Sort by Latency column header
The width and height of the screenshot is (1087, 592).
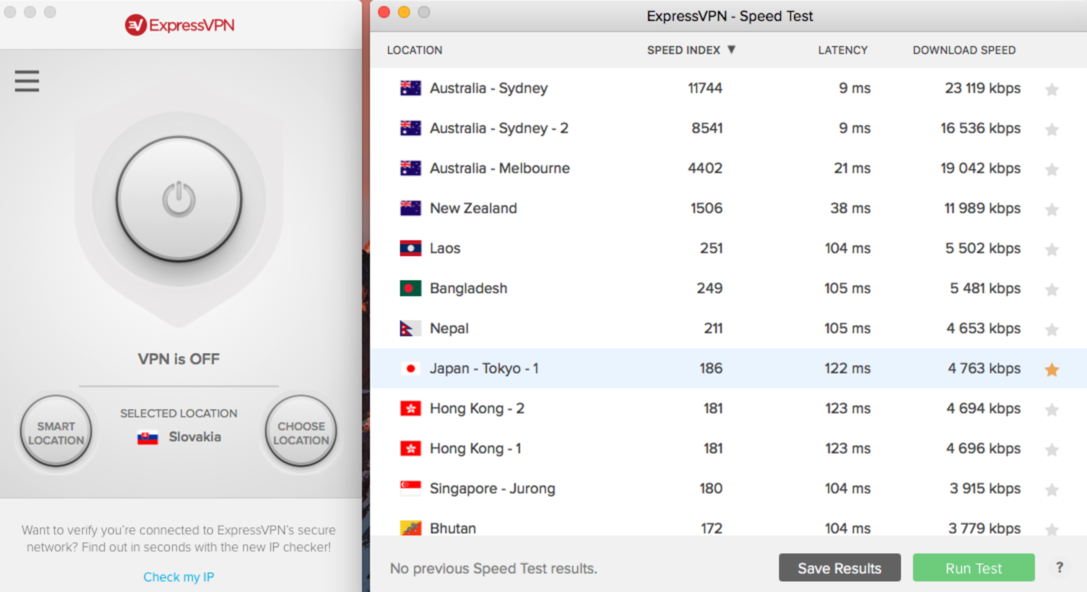click(842, 50)
